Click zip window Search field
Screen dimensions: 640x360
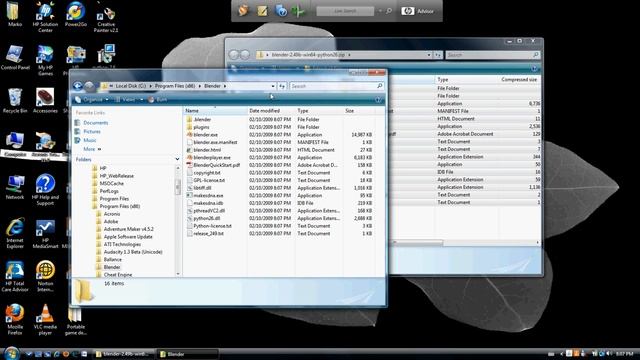[492, 55]
